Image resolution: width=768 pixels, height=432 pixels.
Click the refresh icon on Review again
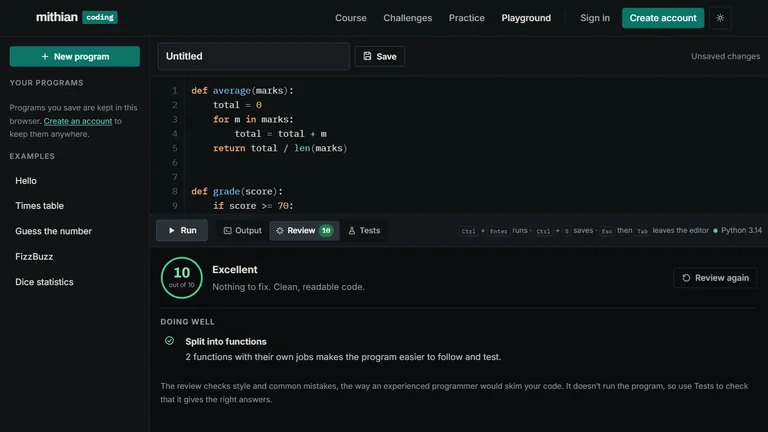[686, 278]
